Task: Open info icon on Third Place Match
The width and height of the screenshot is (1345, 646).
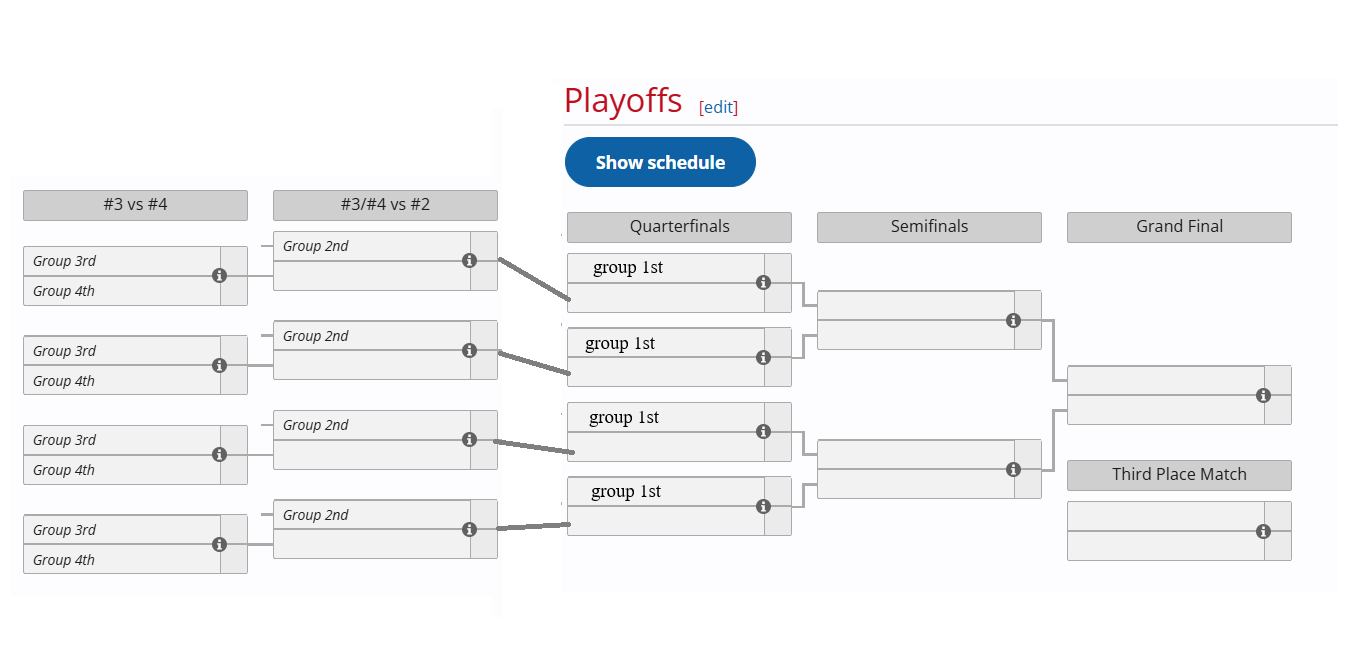Action: pos(1263,531)
